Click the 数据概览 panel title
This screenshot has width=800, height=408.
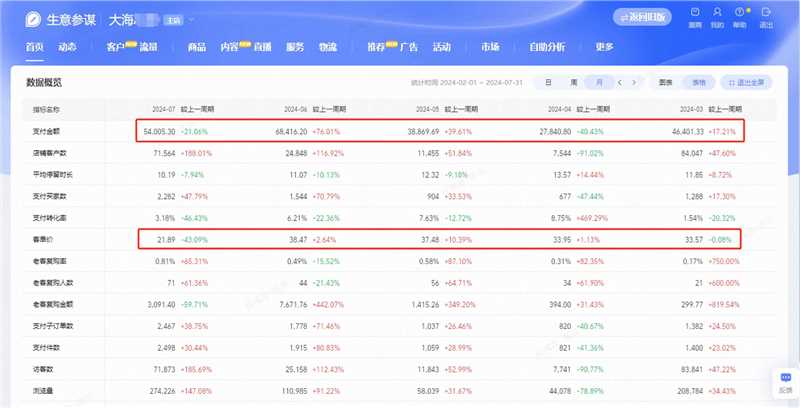pyautogui.click(x=44, y=83)
